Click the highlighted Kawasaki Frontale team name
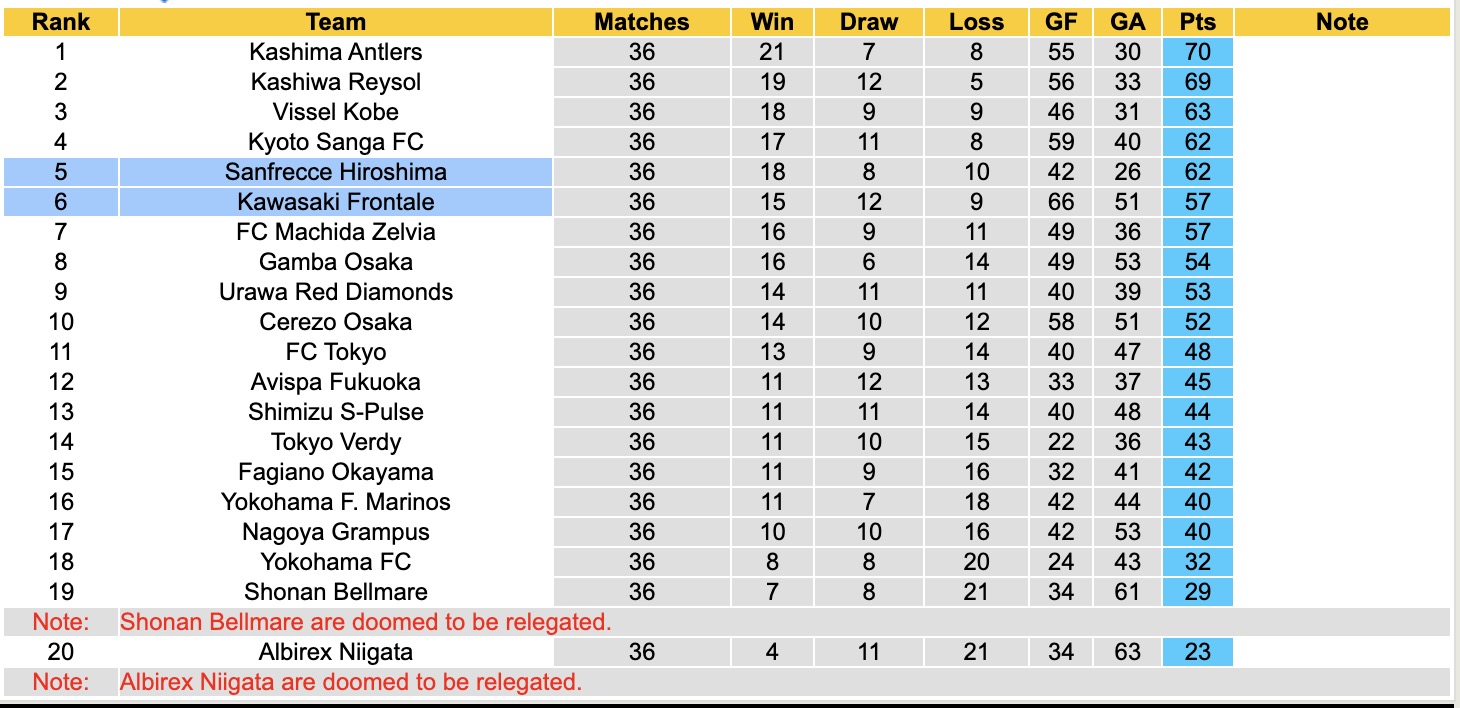Screen dimensions: 1460x708 coord(336,202)
